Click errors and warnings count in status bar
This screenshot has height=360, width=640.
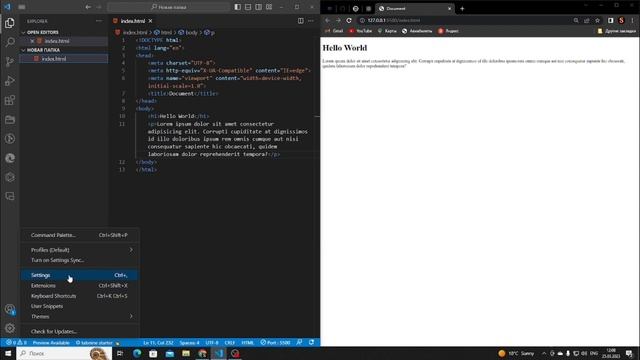click(x=16, y=343)
